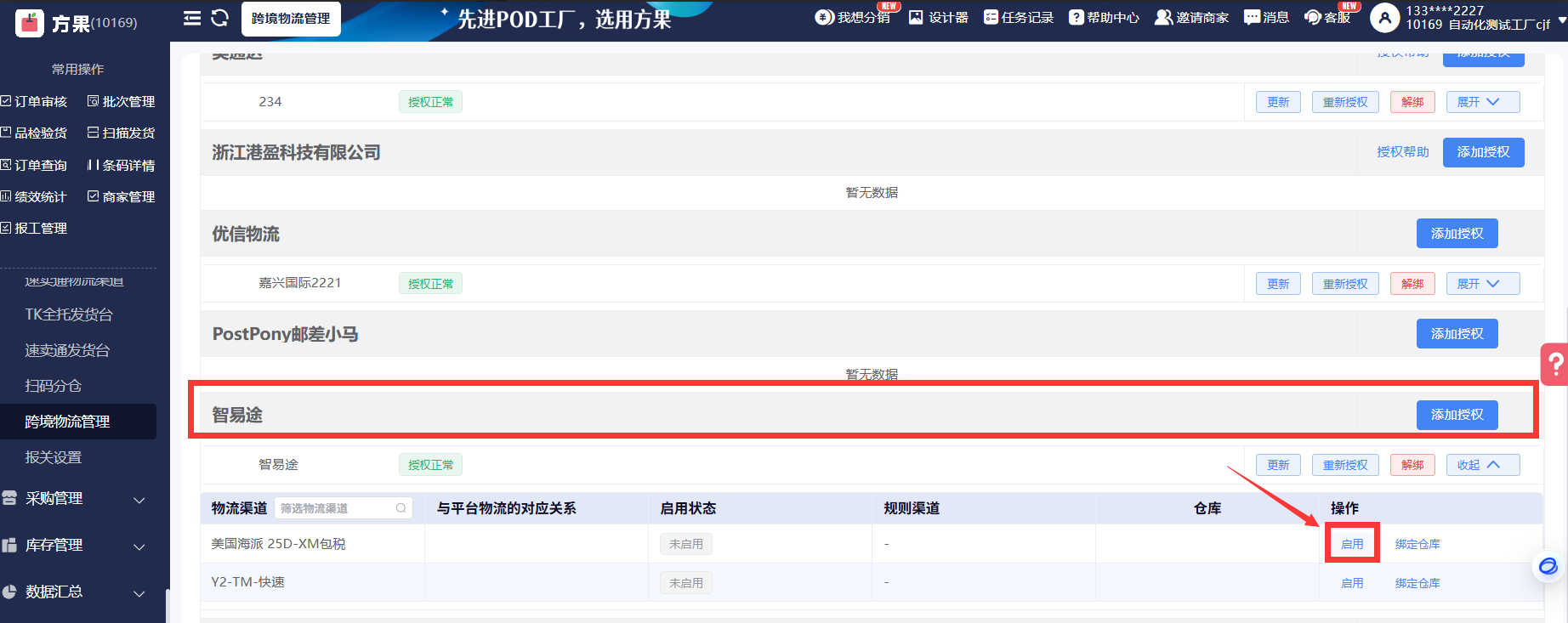
Task: Click the 方果 apple logo icon
Action: (31, 23)
